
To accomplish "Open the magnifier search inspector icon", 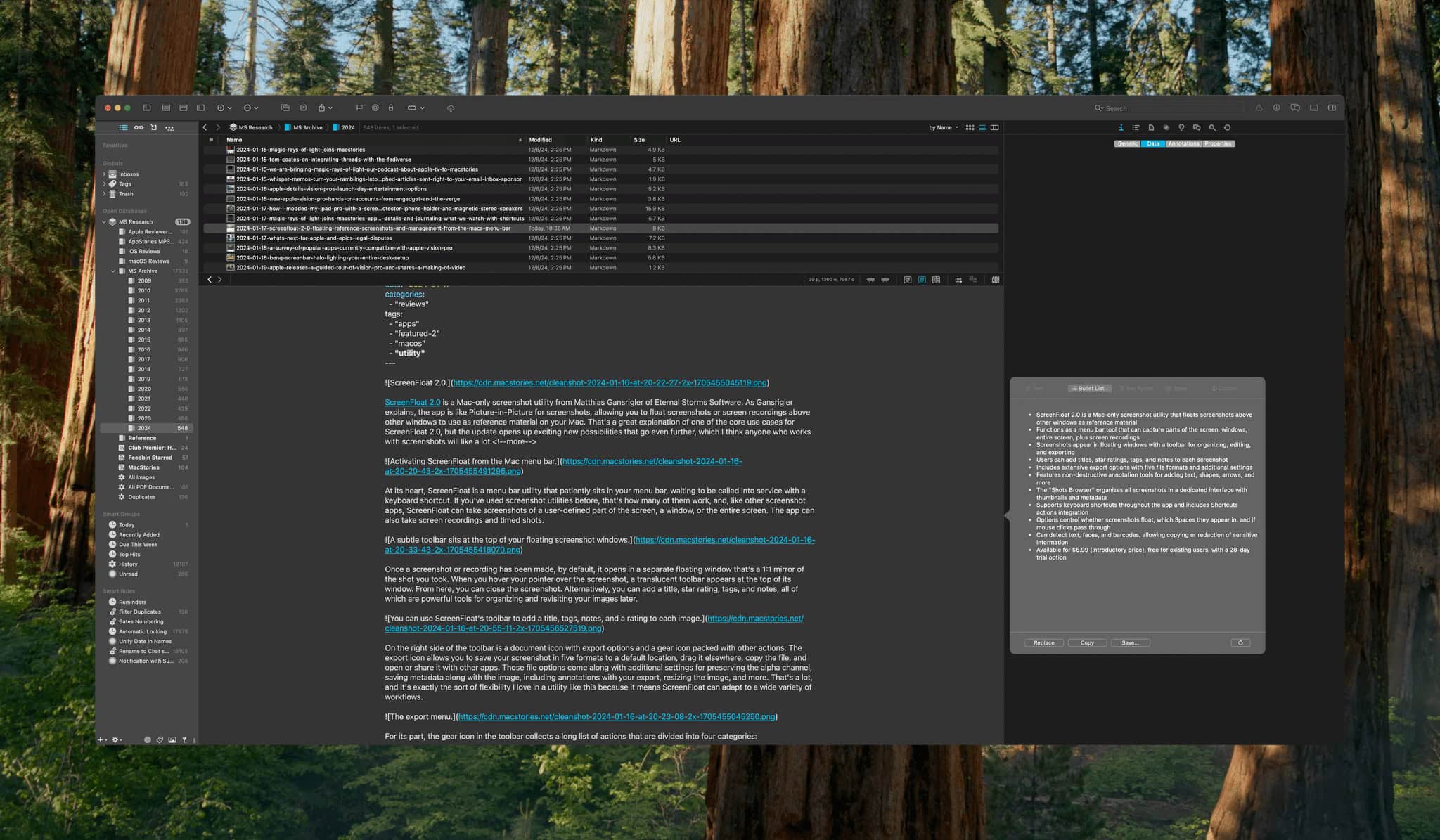I will click(x=1212, y=127).
